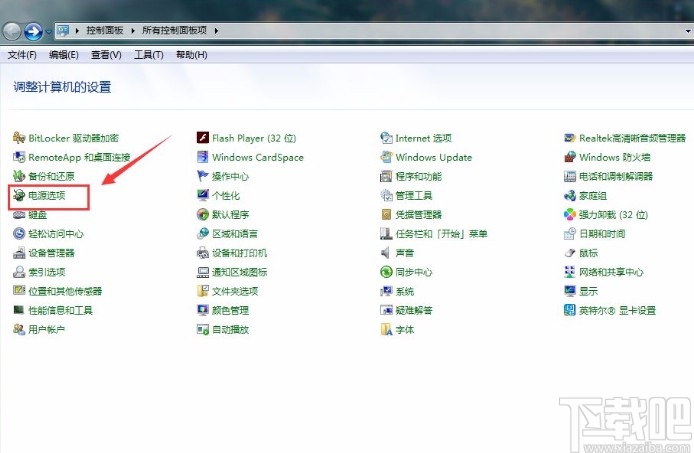
Task: Open 任务栏和「开始」菜单 link
Action: pyautogui.click(x=441, y=234)
